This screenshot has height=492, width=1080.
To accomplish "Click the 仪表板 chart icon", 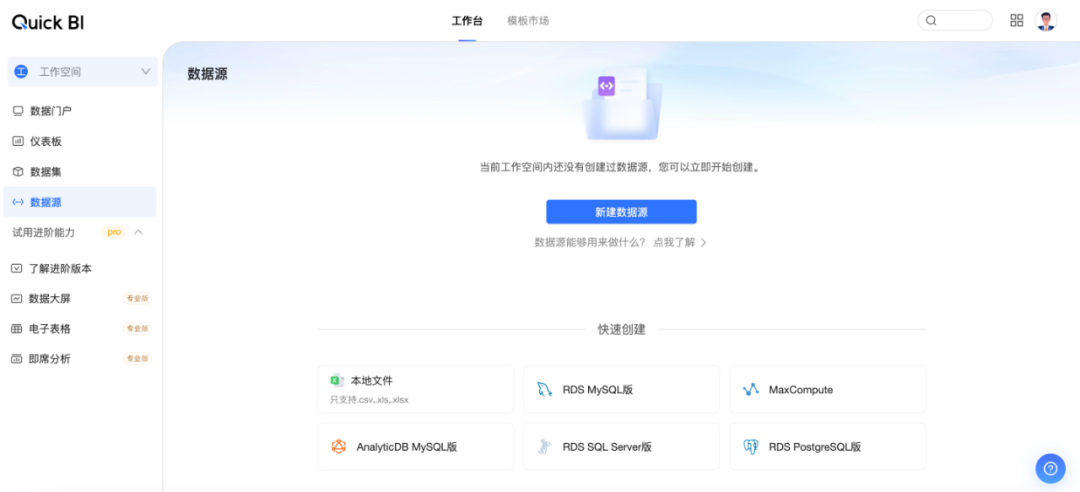I will (18, 141).
